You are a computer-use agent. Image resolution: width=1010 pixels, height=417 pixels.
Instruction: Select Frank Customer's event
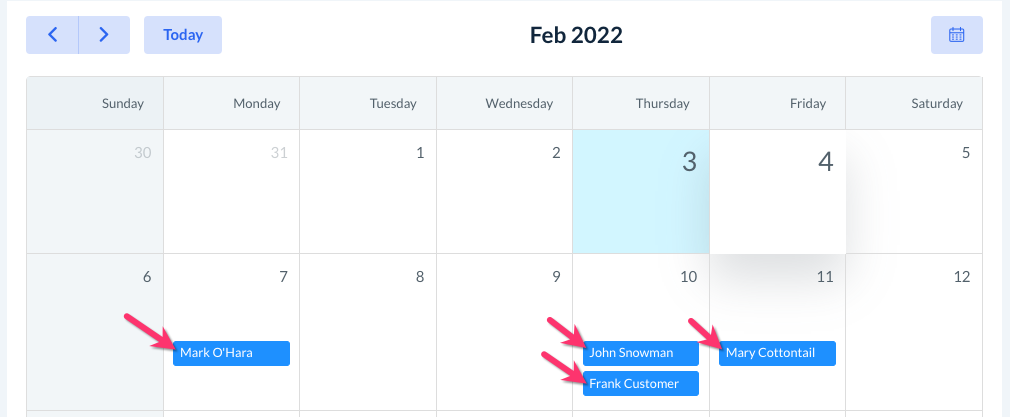tap(640, 383)
